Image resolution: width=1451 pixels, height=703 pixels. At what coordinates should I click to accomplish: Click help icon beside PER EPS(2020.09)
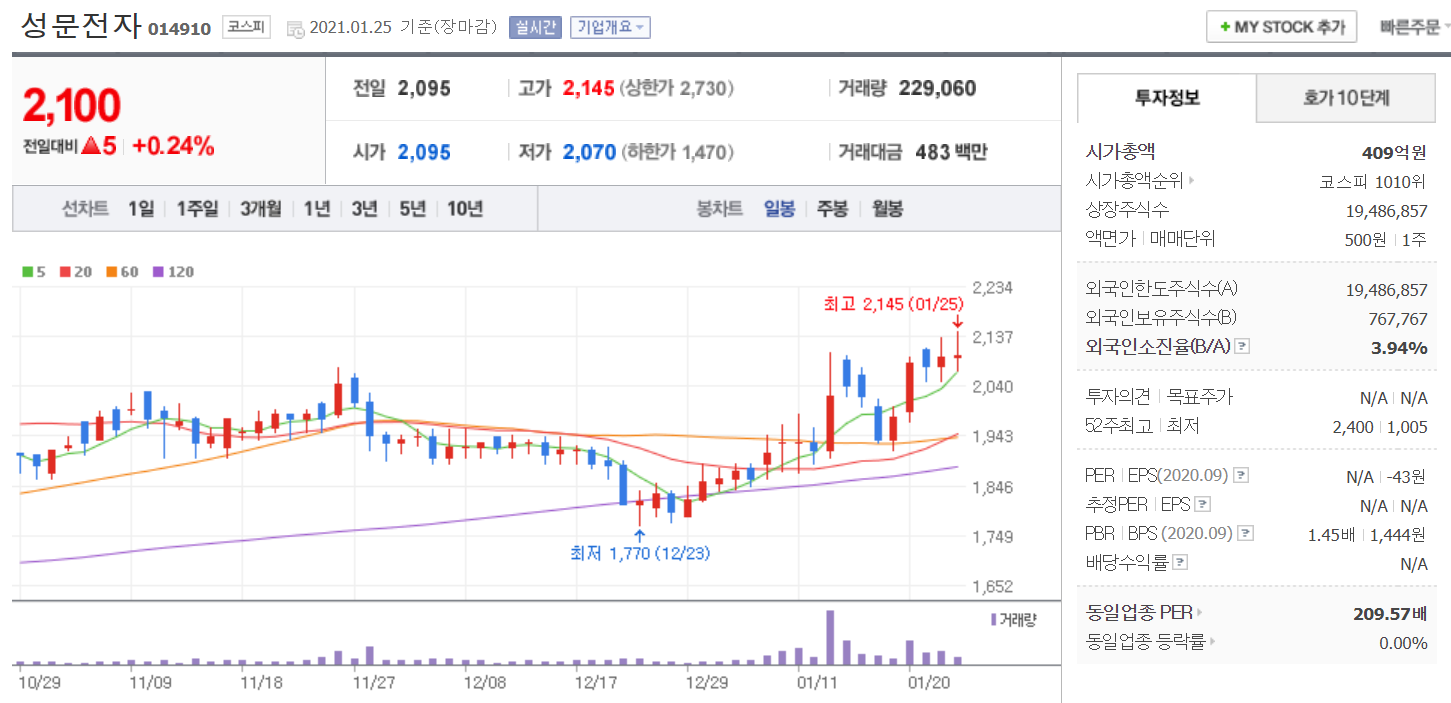1241,475
